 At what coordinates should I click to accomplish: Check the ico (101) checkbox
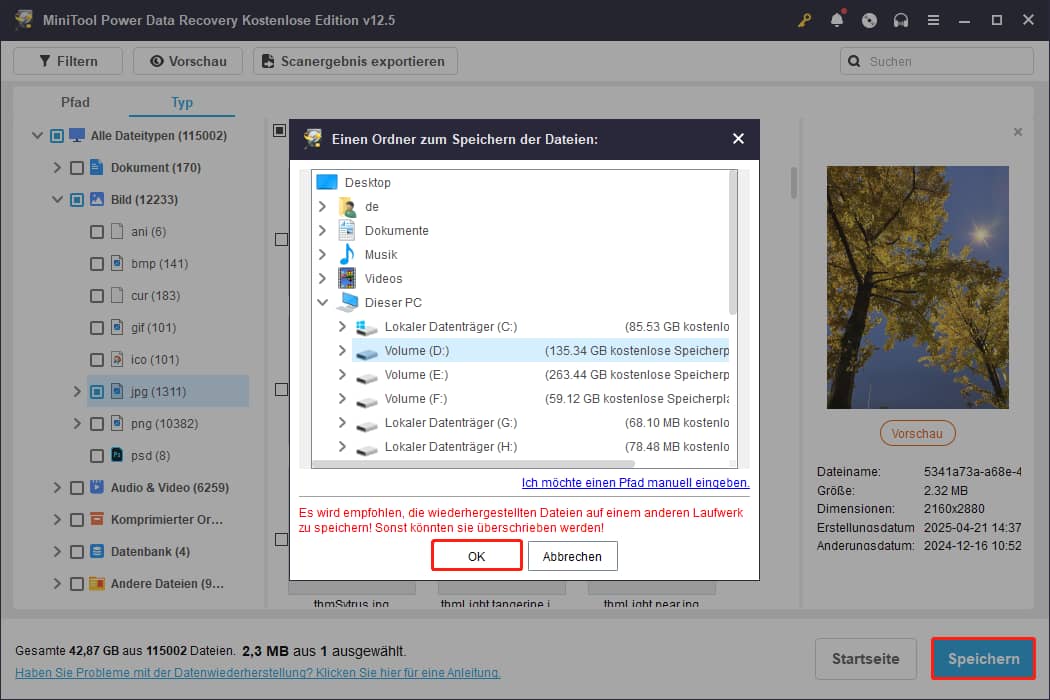click(x=97, y=360)
